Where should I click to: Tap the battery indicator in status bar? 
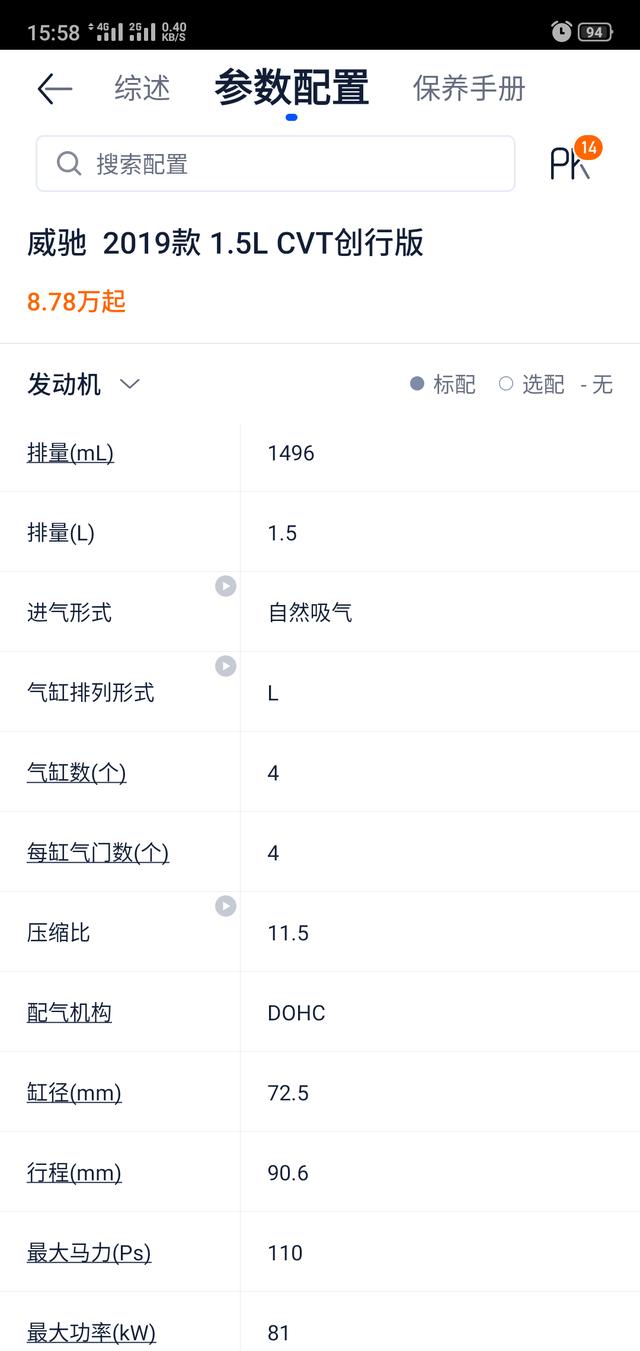tap(595, 32)
